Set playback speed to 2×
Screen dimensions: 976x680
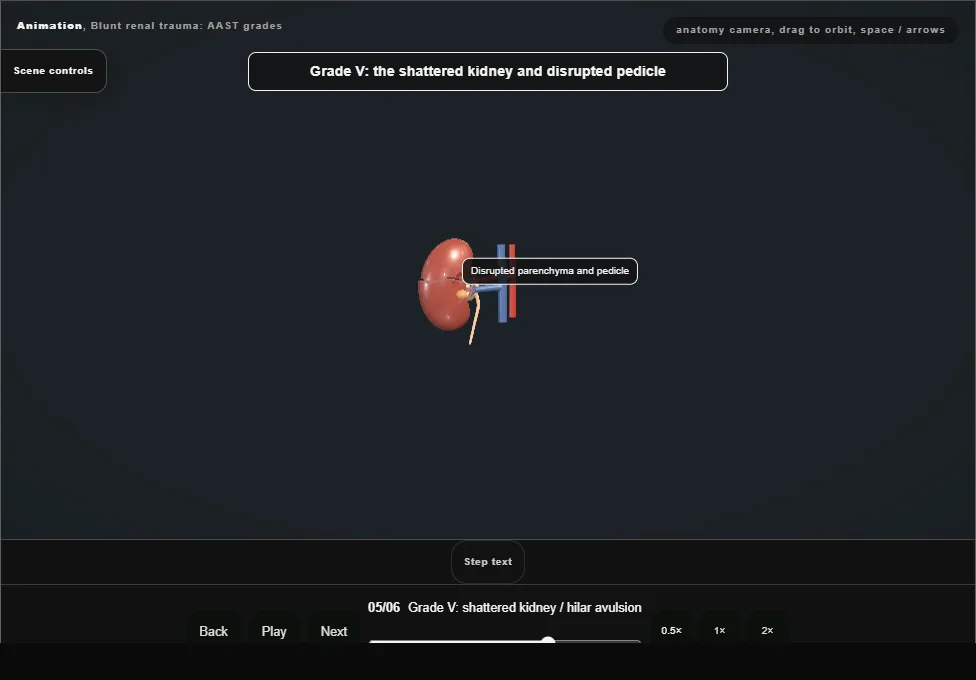(x=767, y=630)
